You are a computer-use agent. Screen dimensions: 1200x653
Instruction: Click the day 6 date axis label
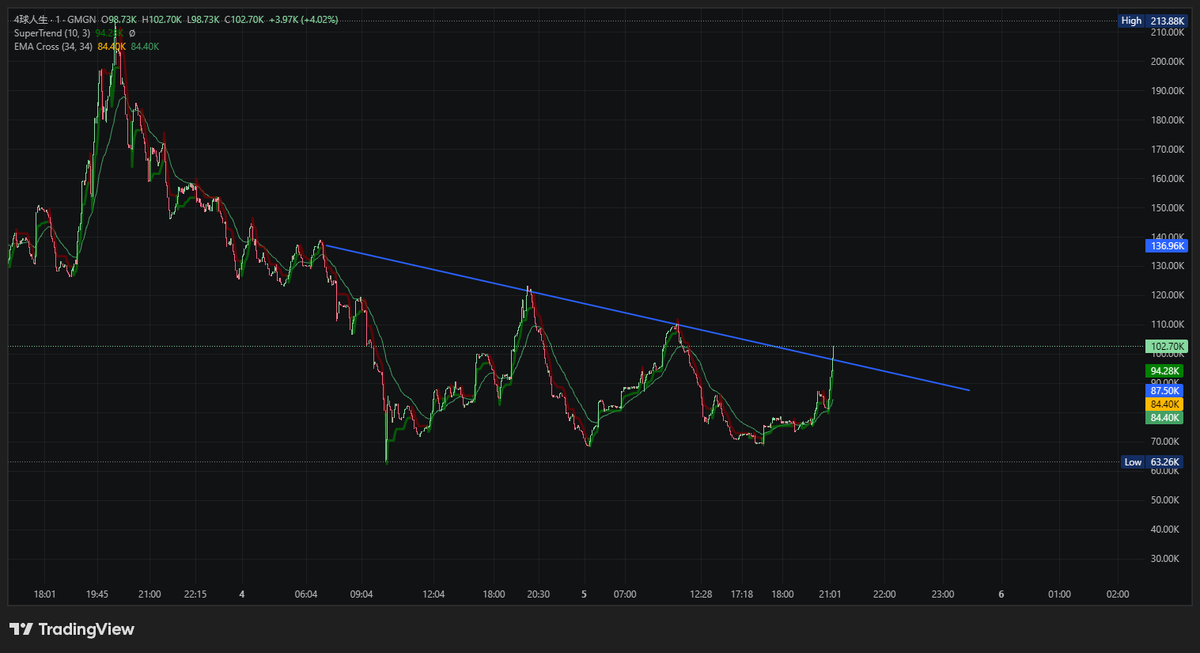(x=1001, y=594)
